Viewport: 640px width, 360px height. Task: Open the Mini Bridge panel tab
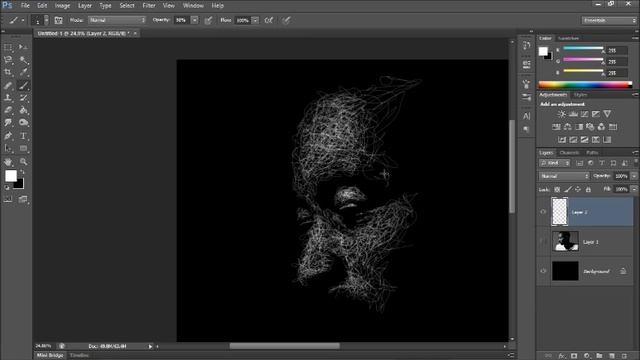click(50, 356)
